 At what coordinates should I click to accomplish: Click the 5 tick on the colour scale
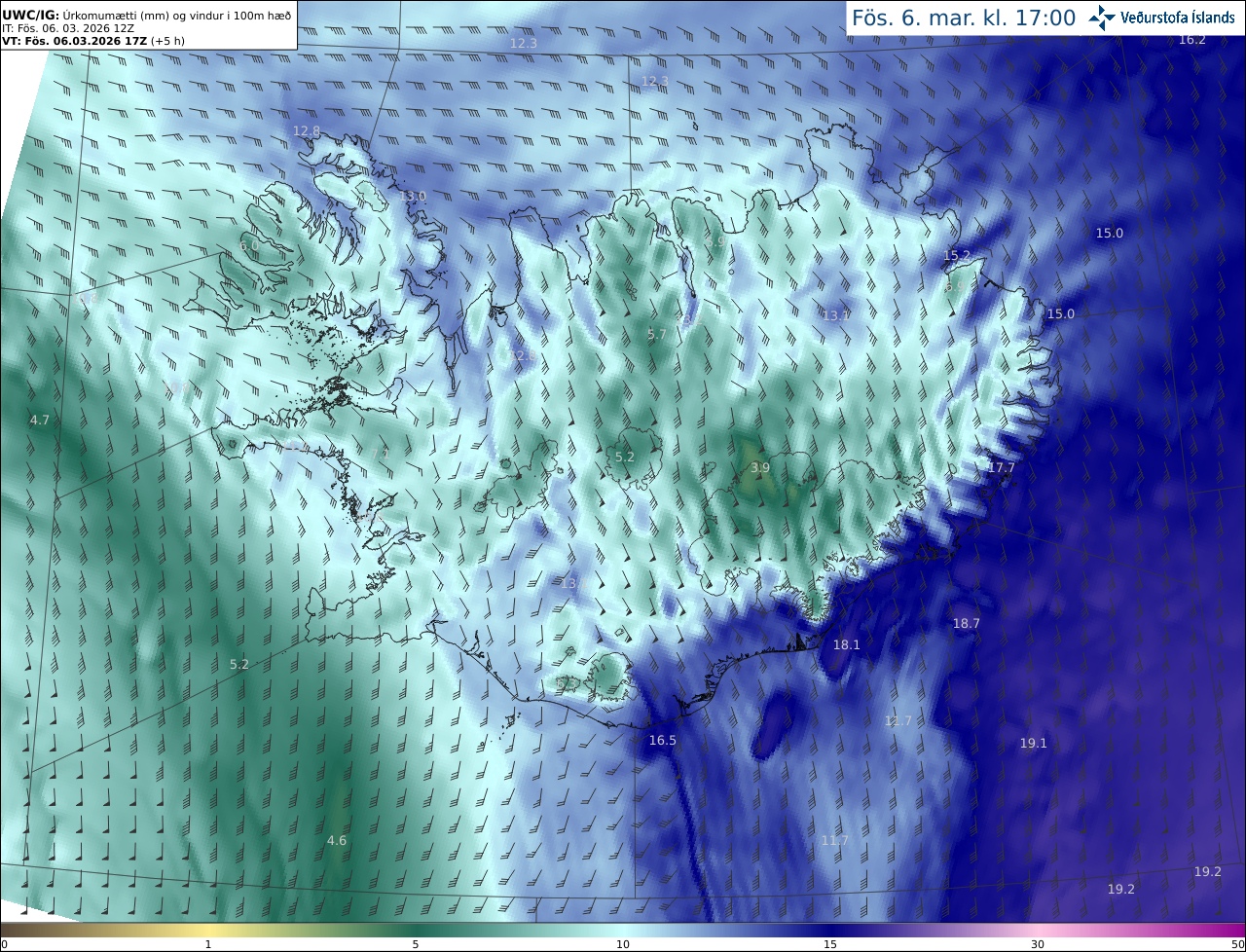coord(416,944)
